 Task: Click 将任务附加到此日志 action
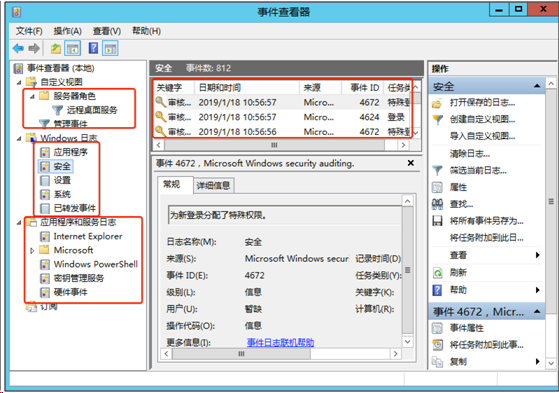point(486,238)
